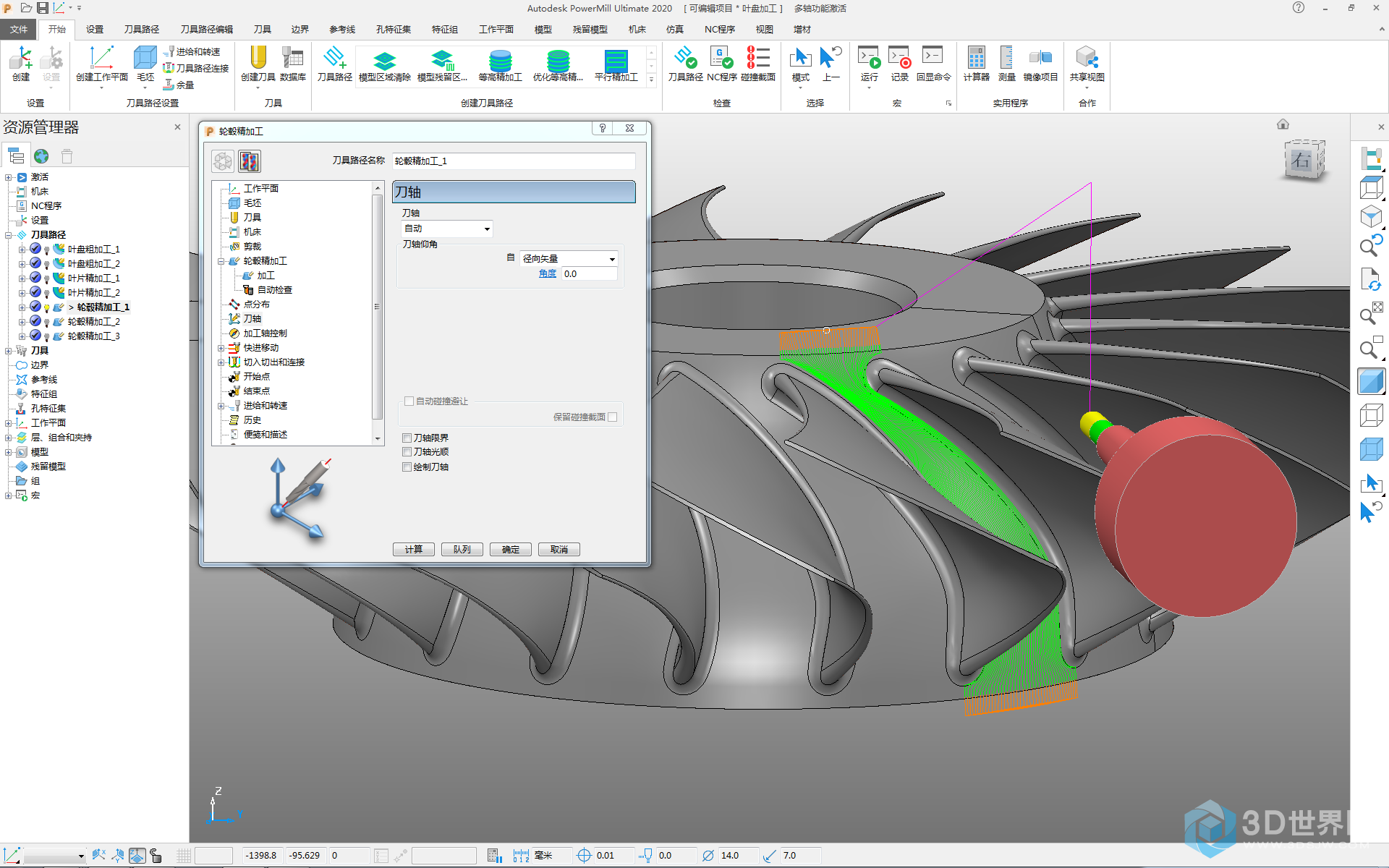1389x868 pixels.
Task: Select 点分布 in dialog tree
Action: tap(256, 305)
